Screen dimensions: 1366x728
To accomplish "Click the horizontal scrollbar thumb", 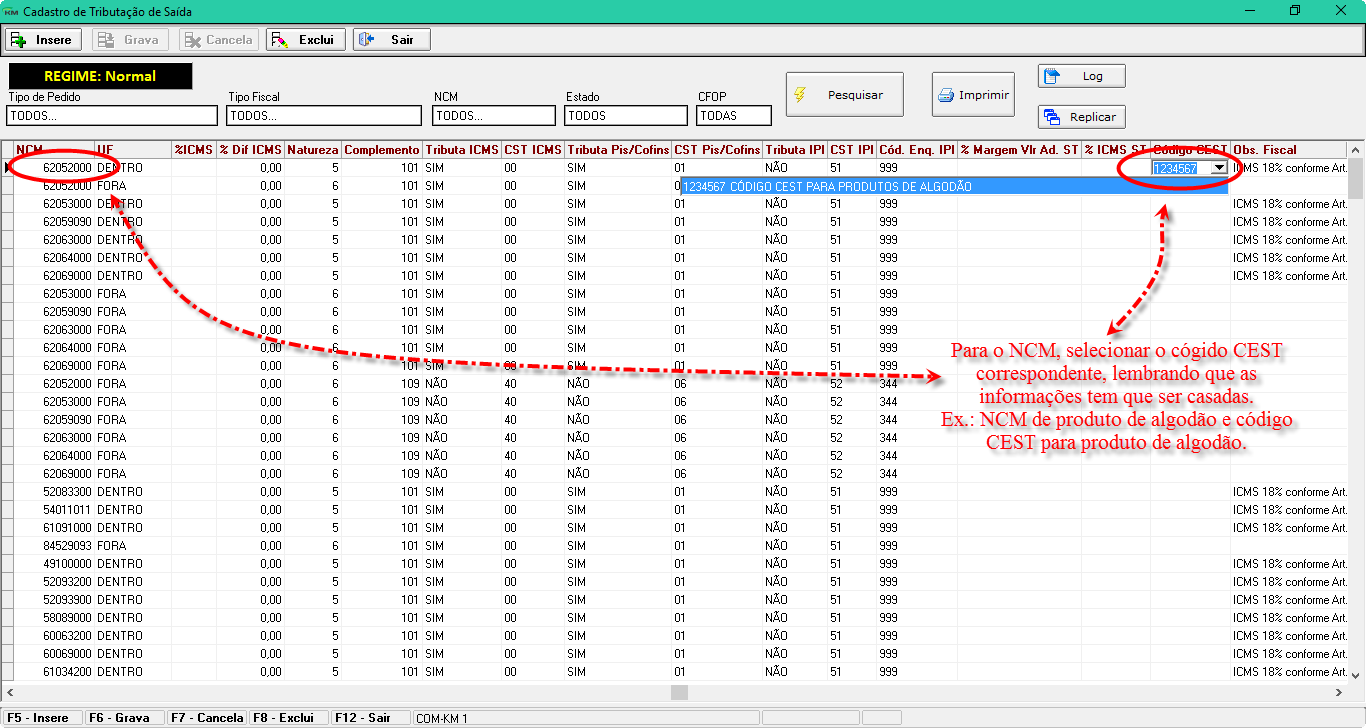I will [x=680, y=692].
